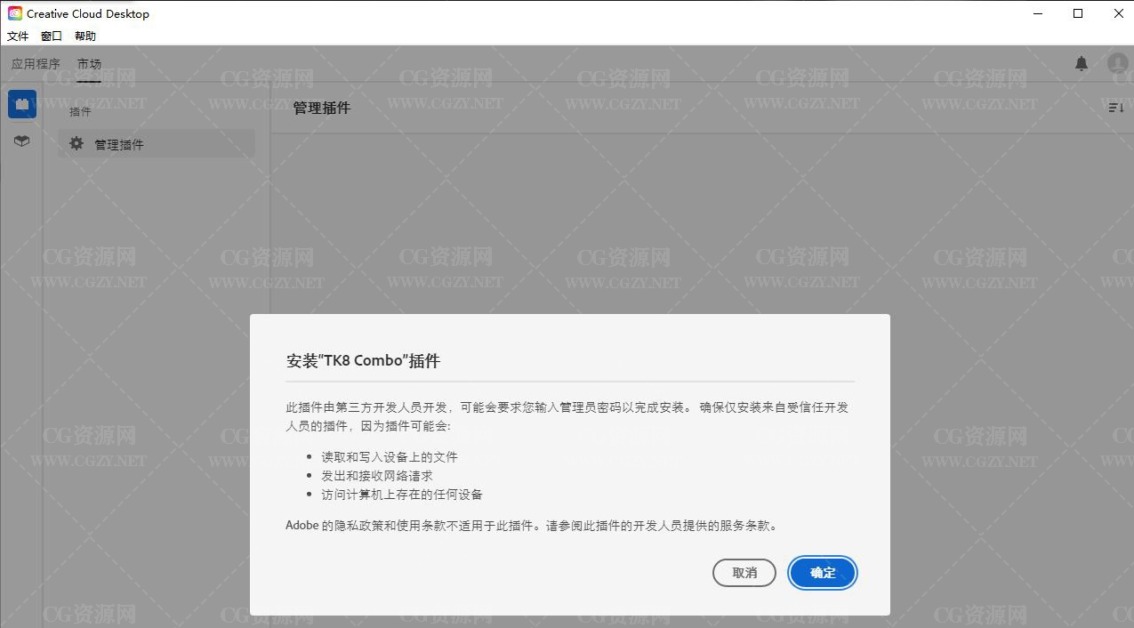Click the 取消 cancel button
The image size is (1134, 628).
click(744, 573)
